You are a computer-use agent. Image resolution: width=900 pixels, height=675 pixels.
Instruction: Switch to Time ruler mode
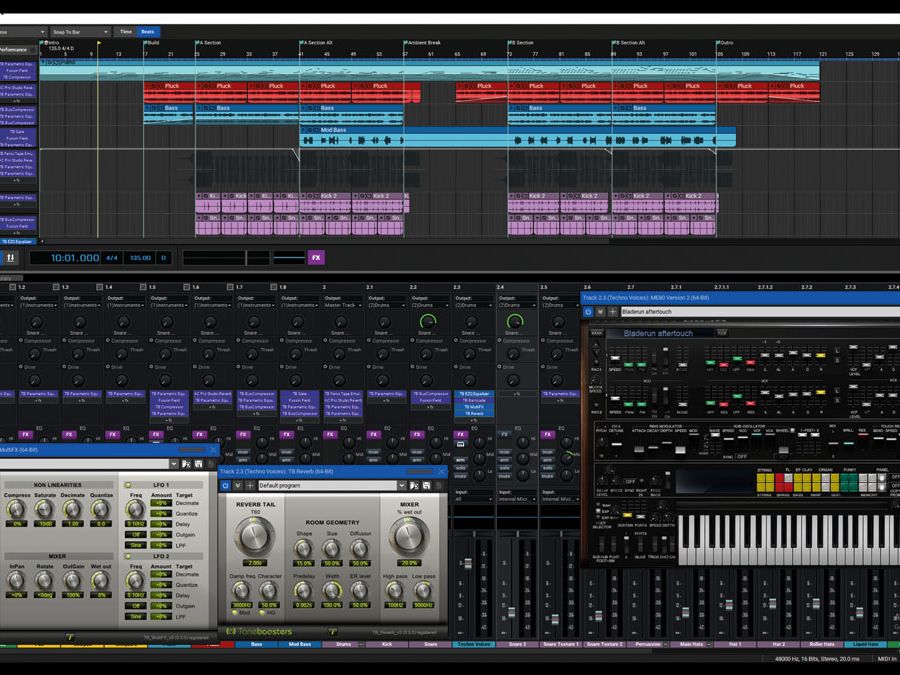pyautogui.click(x=125, y=32)
